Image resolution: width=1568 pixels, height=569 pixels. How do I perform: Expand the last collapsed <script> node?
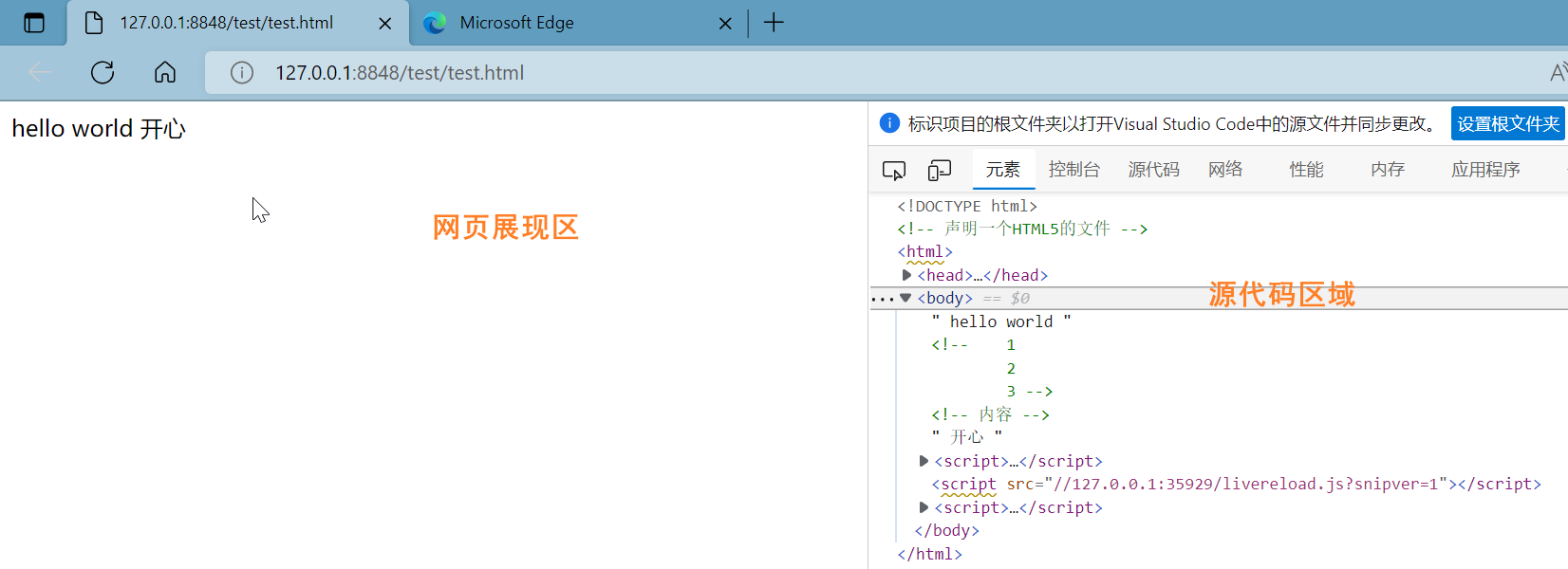click(x=924, y=507)
